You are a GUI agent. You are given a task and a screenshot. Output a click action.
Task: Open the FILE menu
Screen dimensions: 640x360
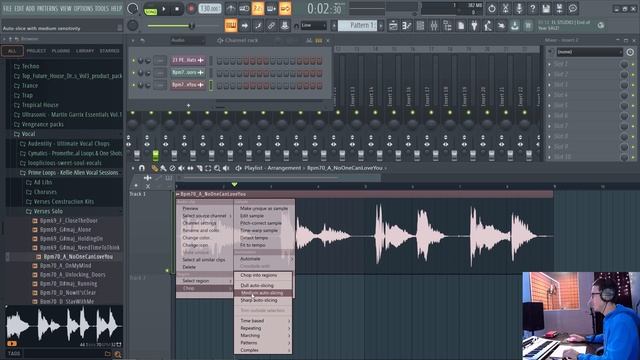(x=7, y=9)
